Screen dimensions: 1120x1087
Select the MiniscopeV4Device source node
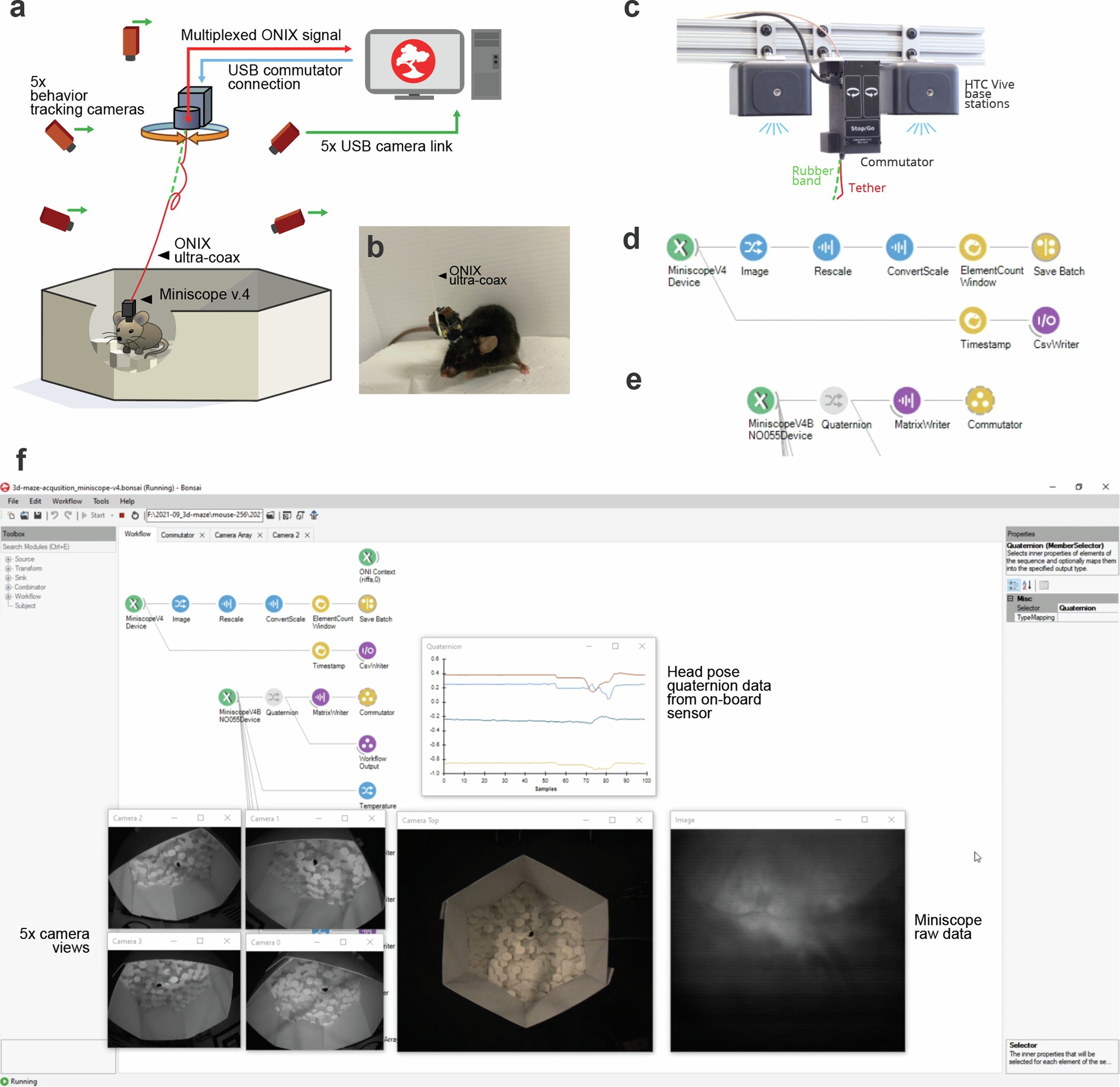click(x=135, y=603)
